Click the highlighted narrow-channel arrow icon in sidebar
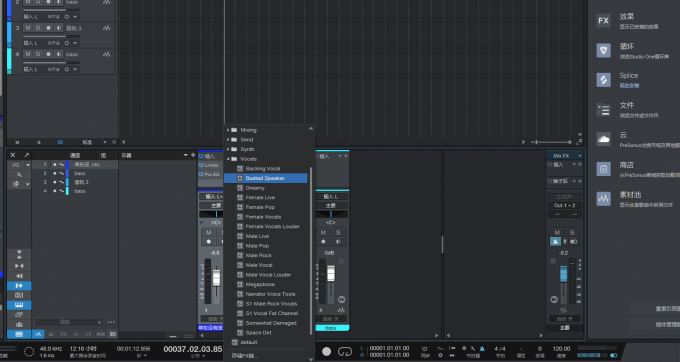Screen dimensions: 680x362 click(19, 286)
